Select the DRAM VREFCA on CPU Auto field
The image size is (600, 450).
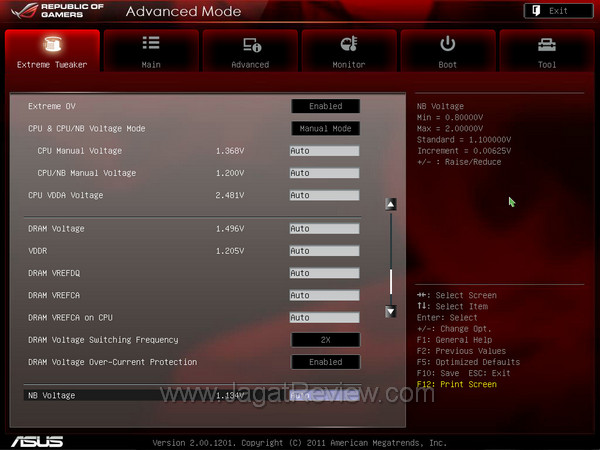click(x=324, y=317)
